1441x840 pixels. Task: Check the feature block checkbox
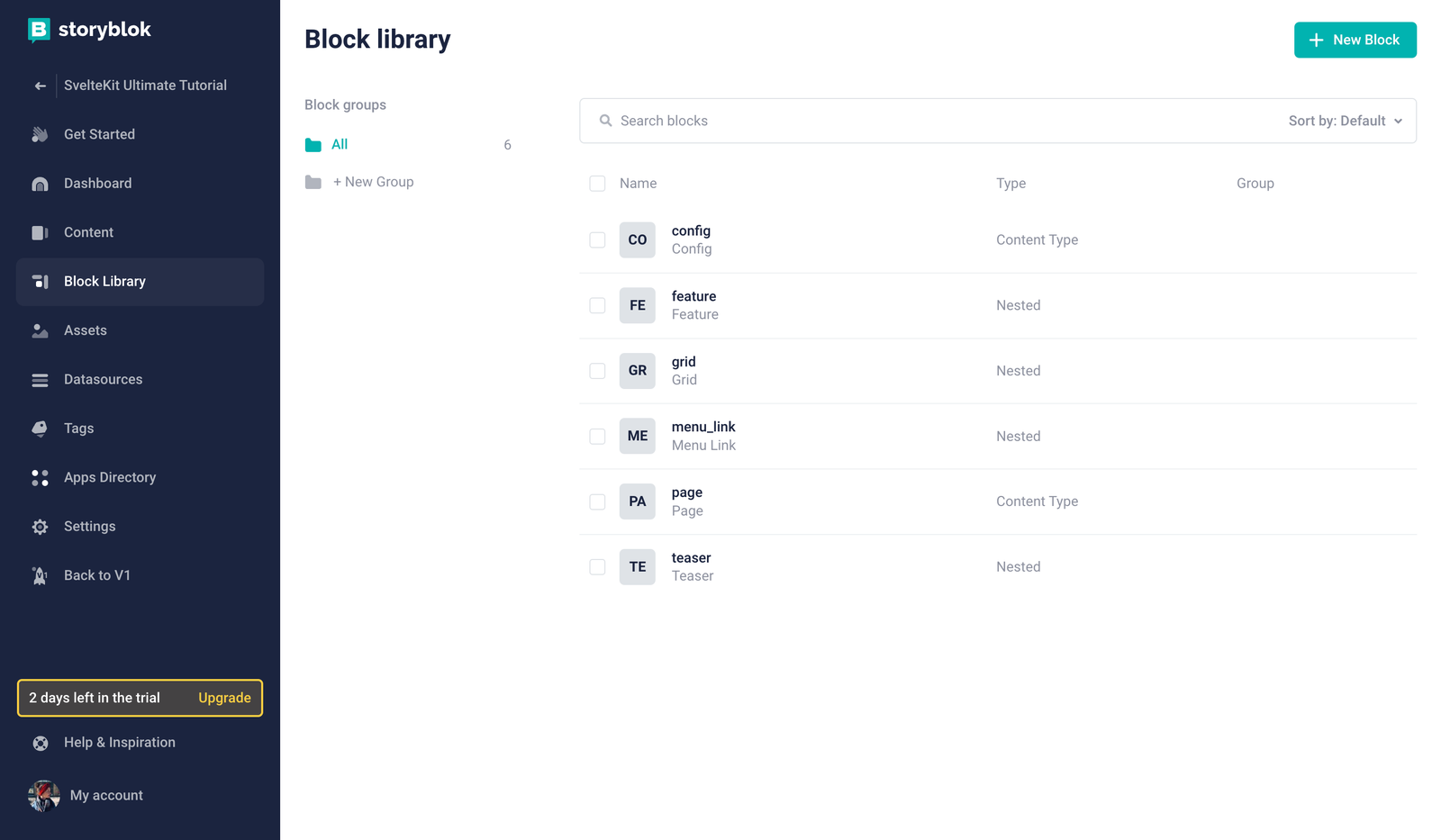(597, 305)
